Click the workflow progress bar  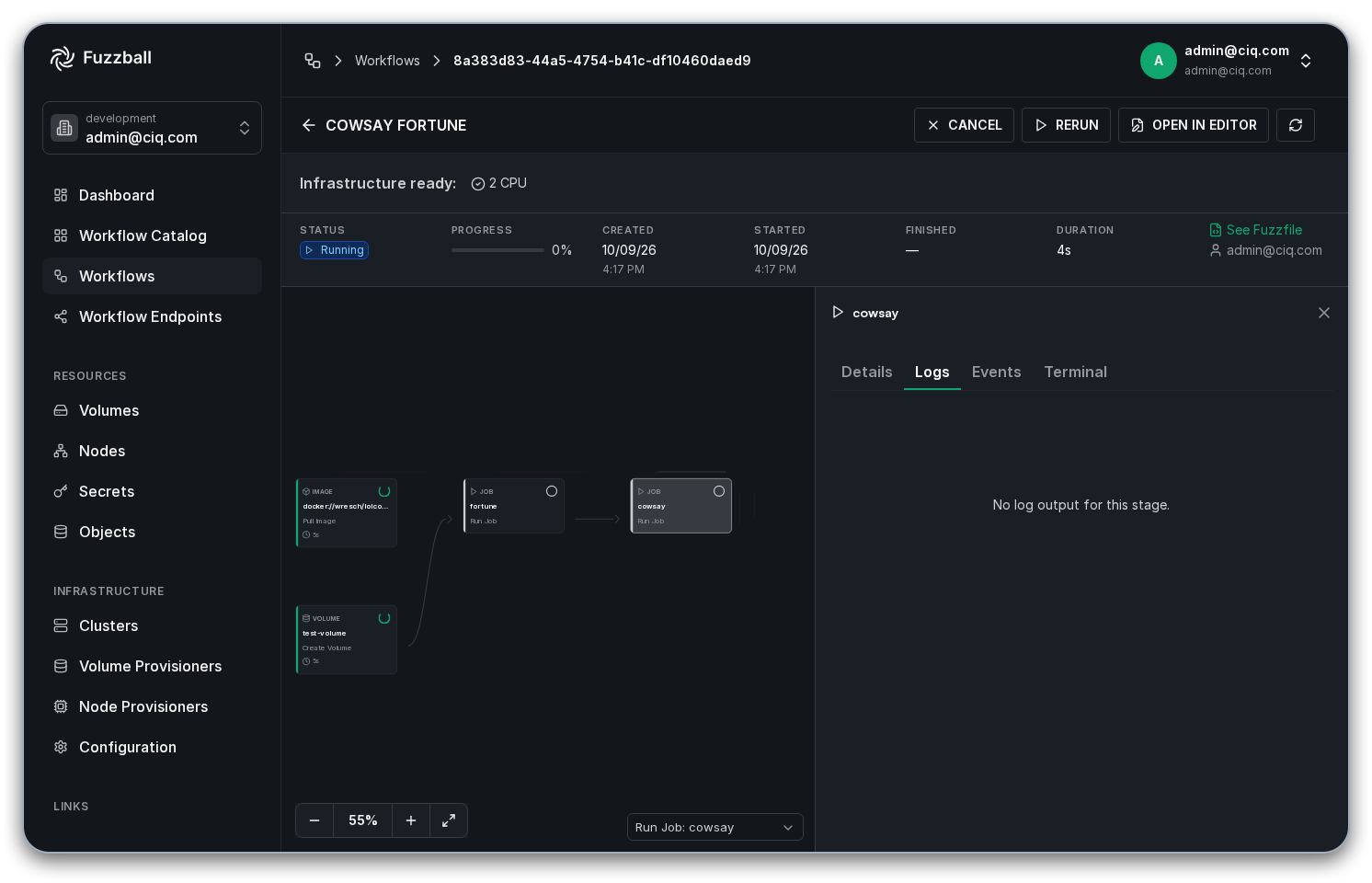tap(497, 250)
